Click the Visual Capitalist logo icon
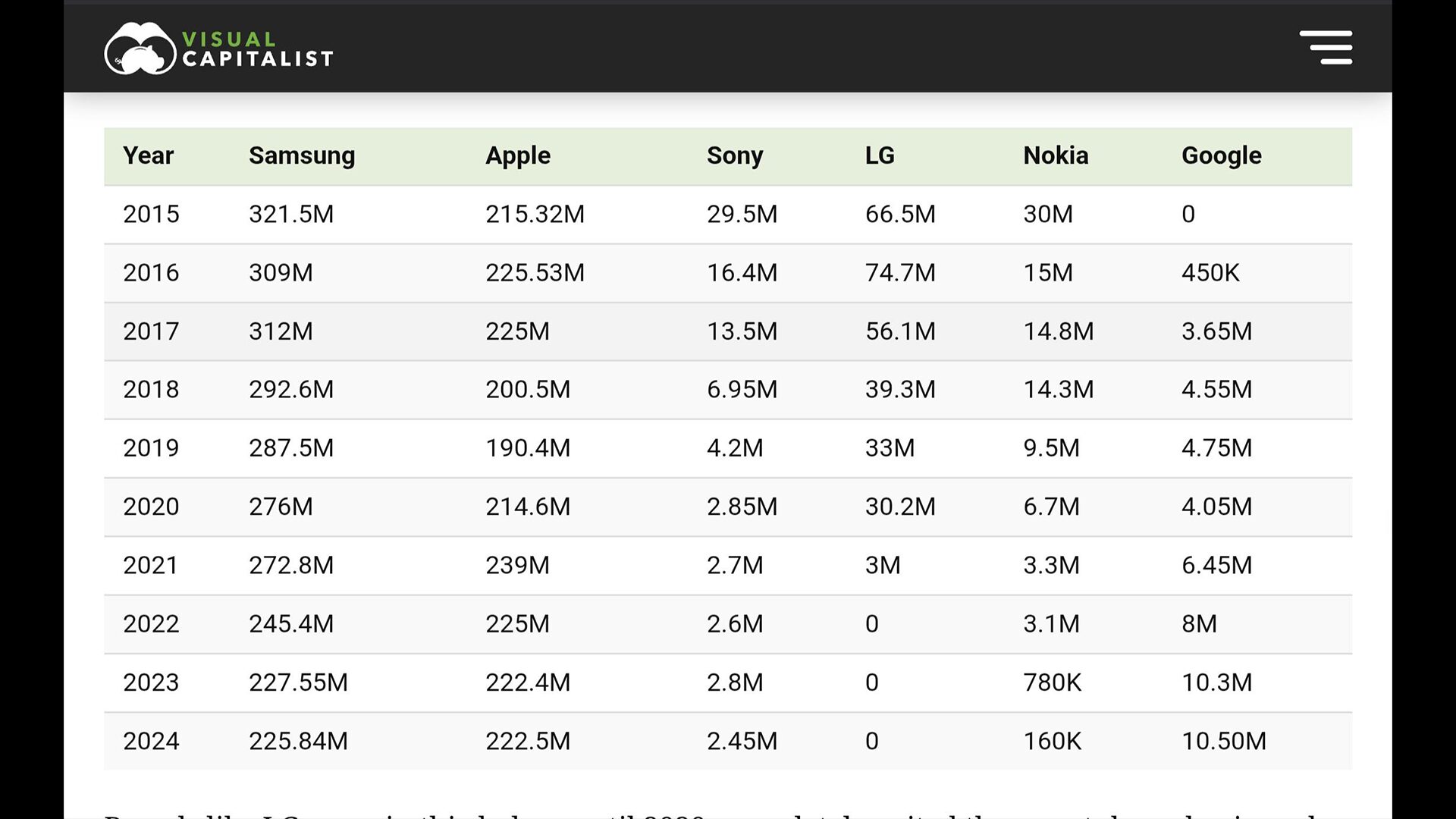The width and height of the screenshot is (1456, 819). 140,49
